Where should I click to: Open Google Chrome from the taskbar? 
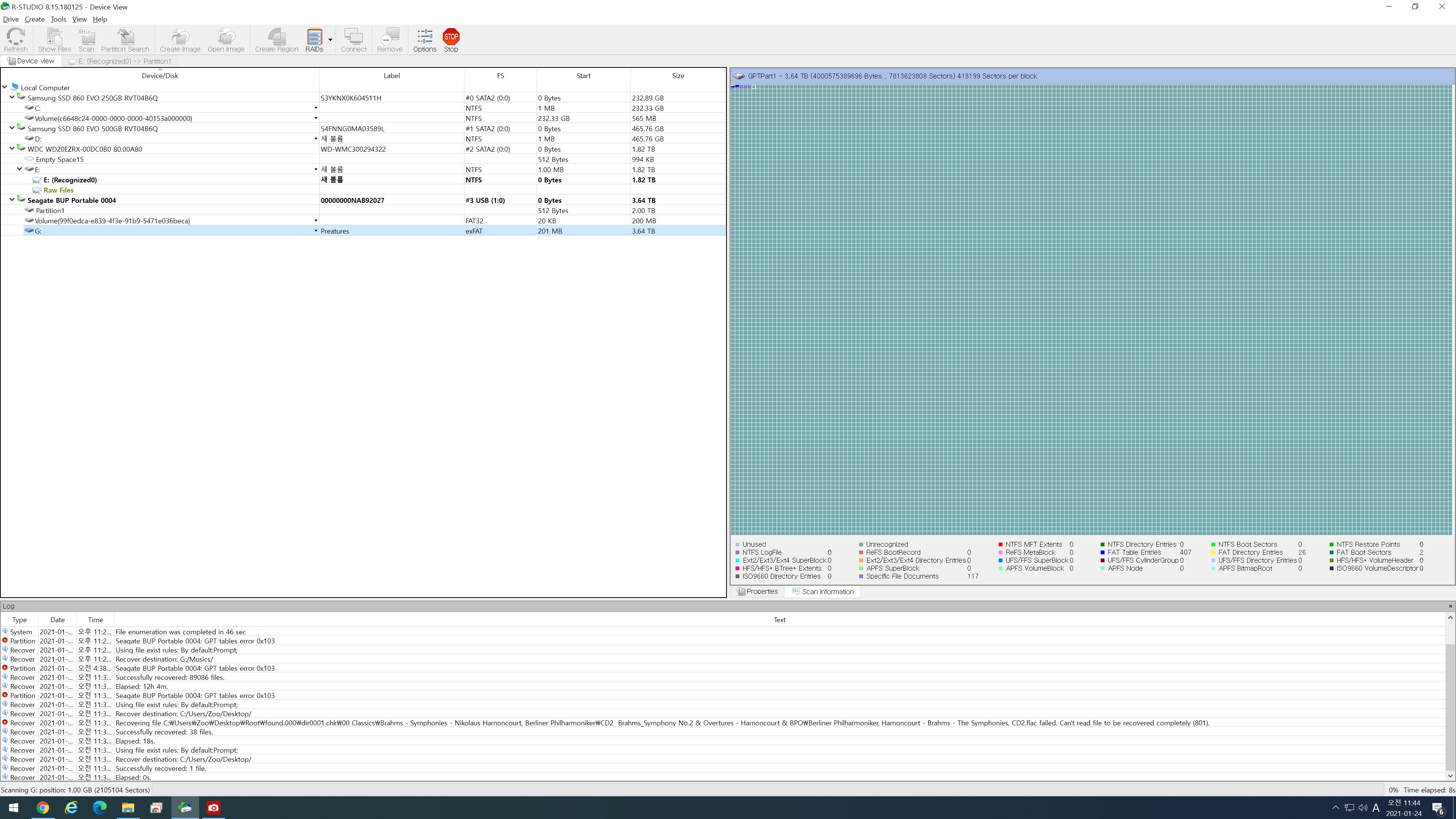[43, 808]
